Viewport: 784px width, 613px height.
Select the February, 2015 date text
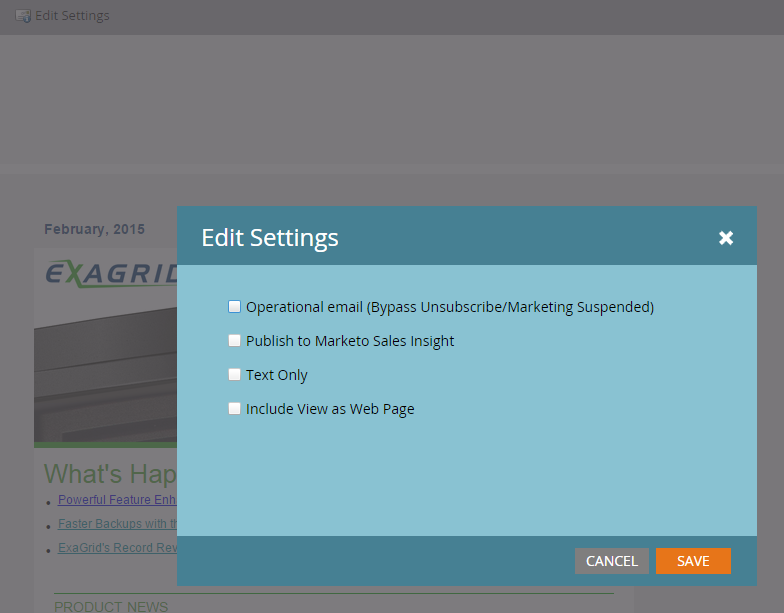click(94, 229)
